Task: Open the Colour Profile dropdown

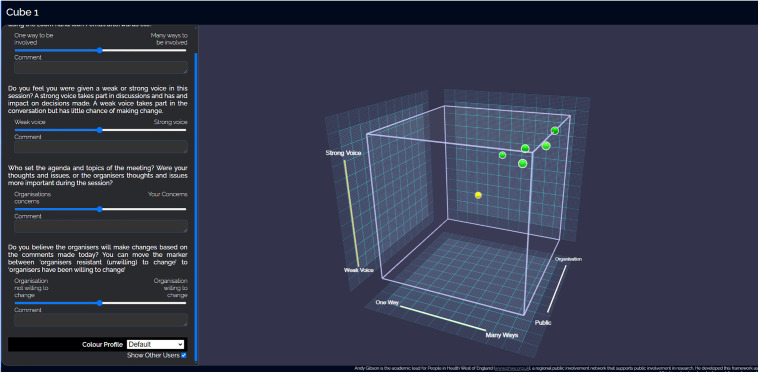Action: point(155,344)
